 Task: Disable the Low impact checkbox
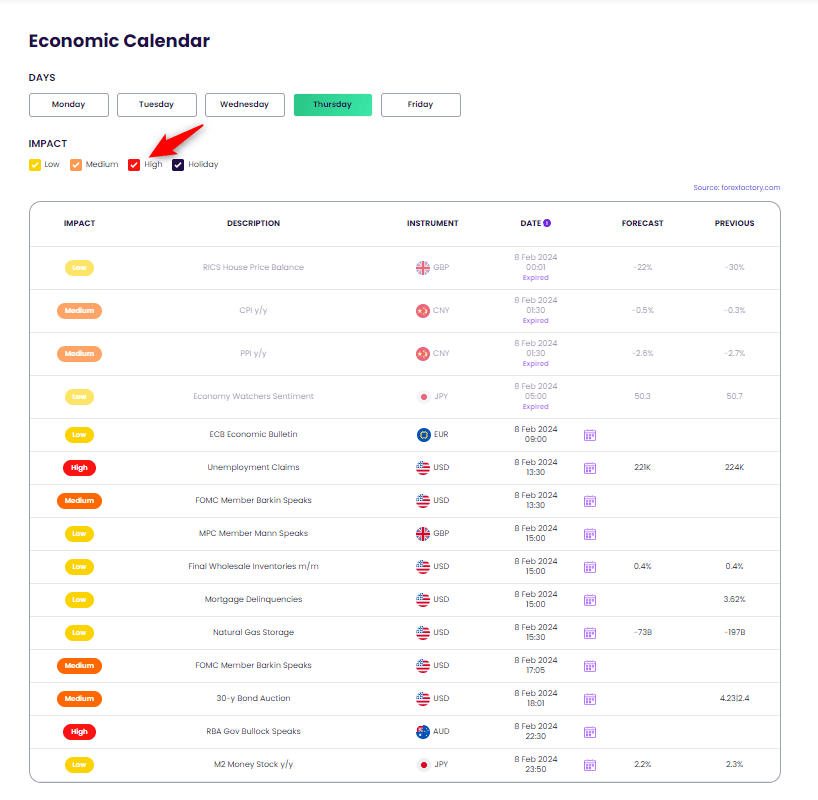tap(33, 164)
